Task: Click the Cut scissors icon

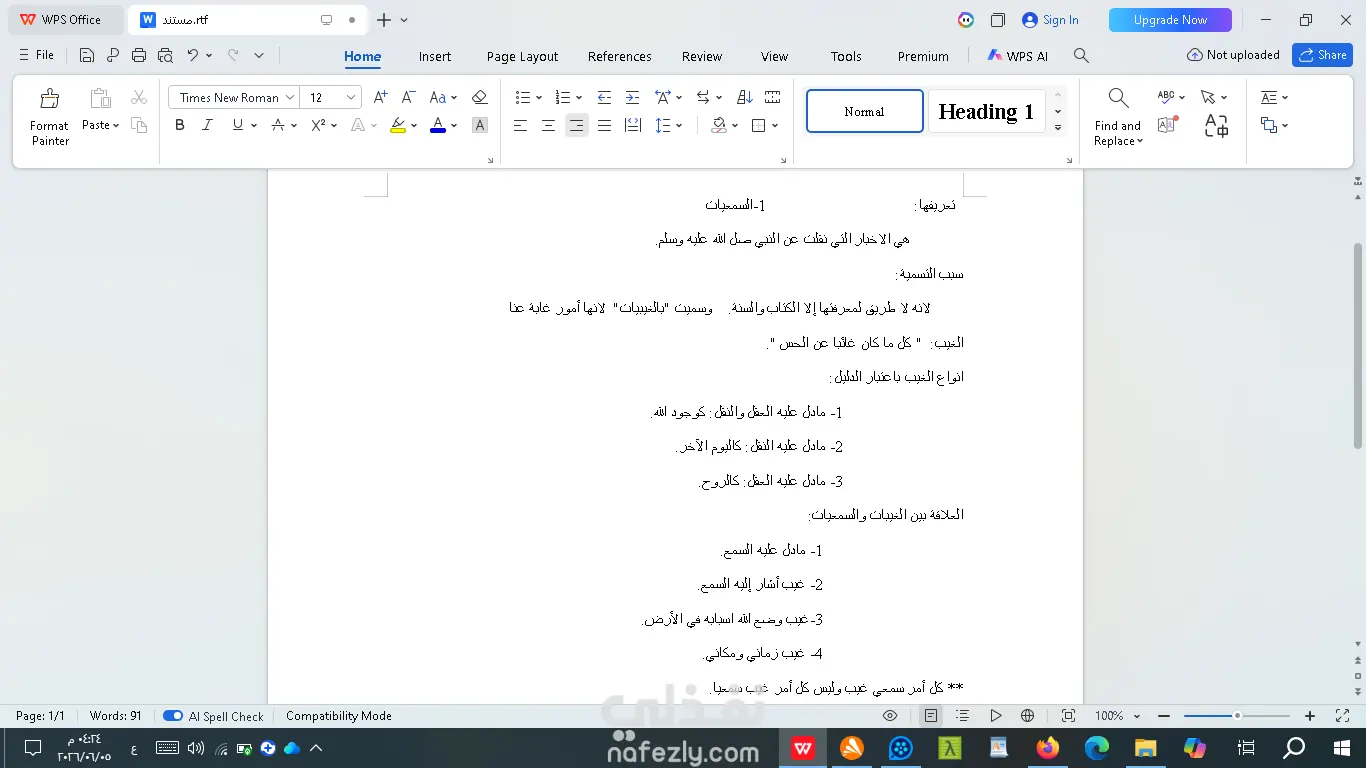Action: click(139, 97)
